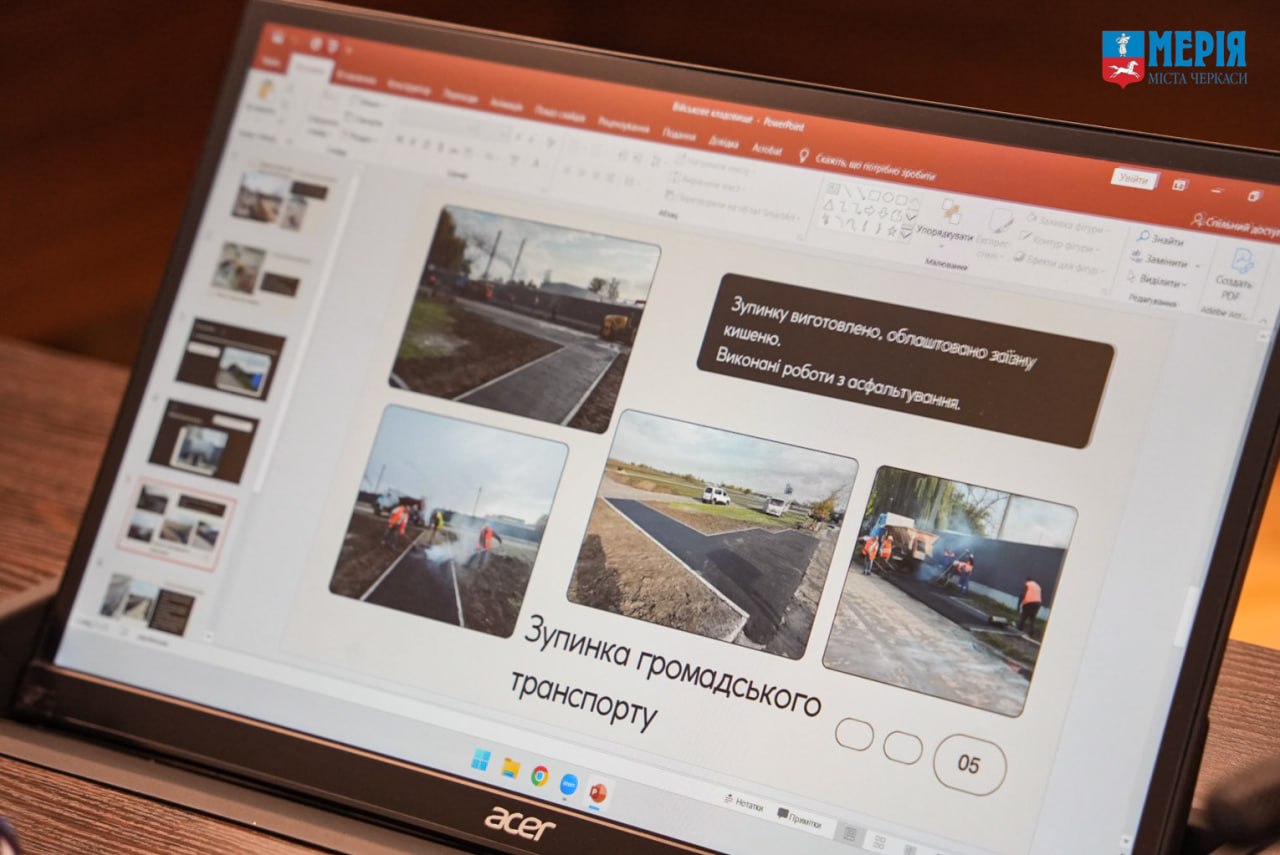
Task: Click the Знайти find icon
Action: pyautogui.click(x=1144, y=238)
